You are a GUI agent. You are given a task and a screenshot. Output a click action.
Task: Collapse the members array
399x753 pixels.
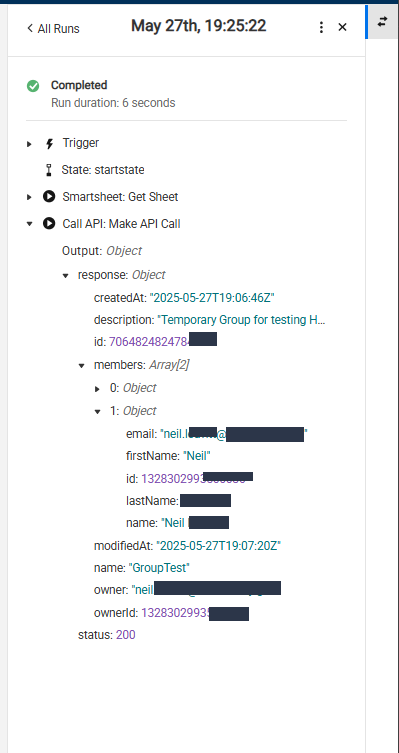pos(82,365)
